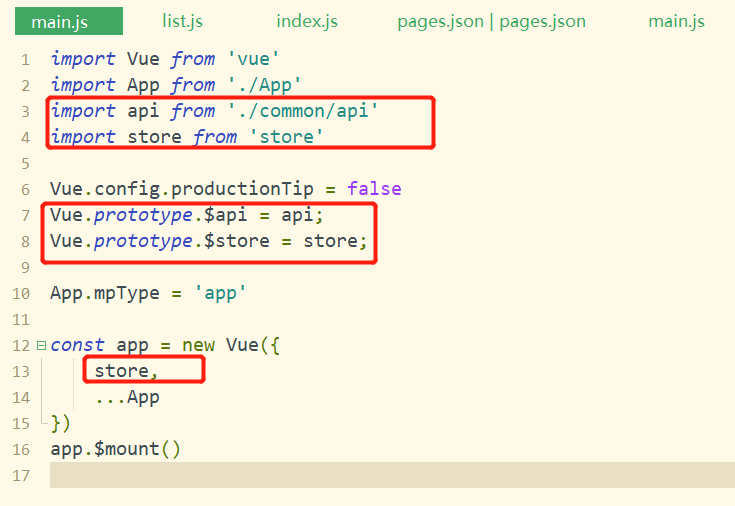Image resolution: width=735 pixels, height=506 pixels.
Task: Place cursor on highlighted empty line 17
Action: [x=390, y=475]
